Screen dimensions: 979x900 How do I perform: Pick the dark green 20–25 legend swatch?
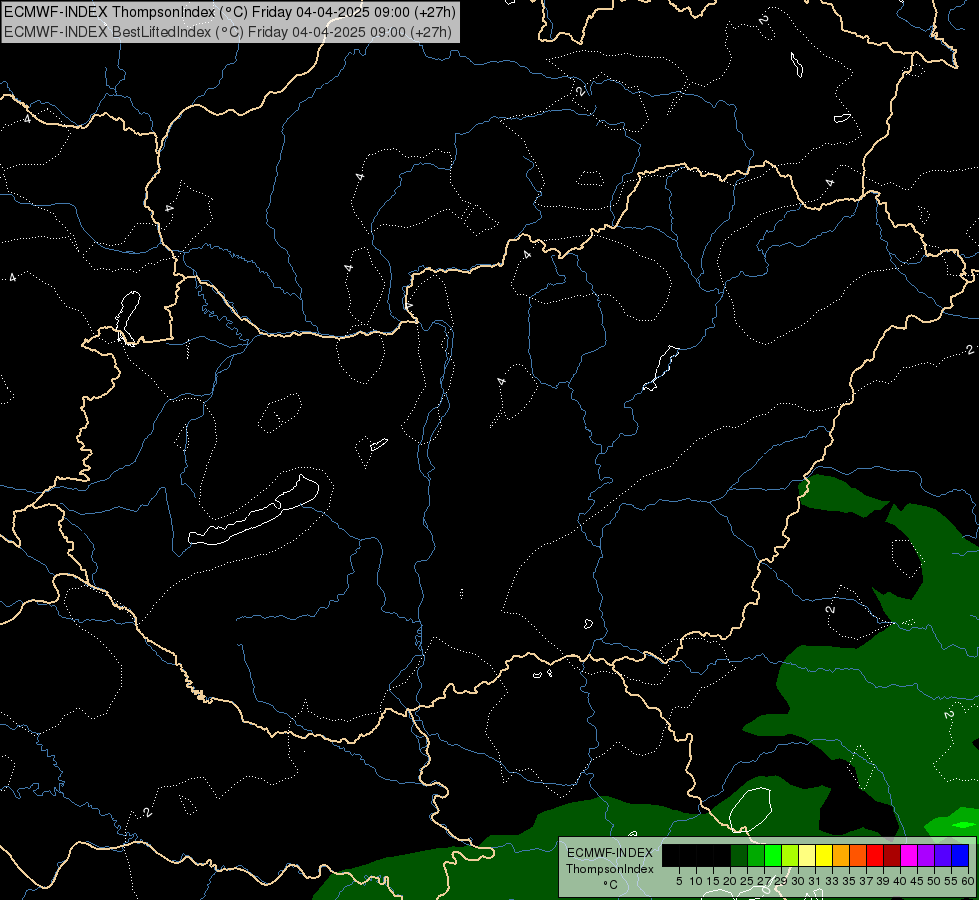pyautogui.click(x=739, y=855)
